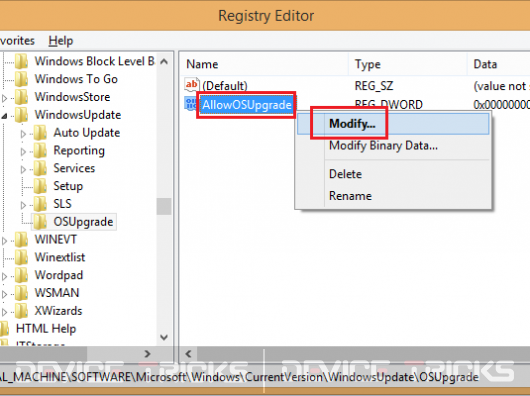The width and height of the screenshot is (530, 396).
Task: Select the AllowOSUpgrade value name
Action: click(247, 105)
